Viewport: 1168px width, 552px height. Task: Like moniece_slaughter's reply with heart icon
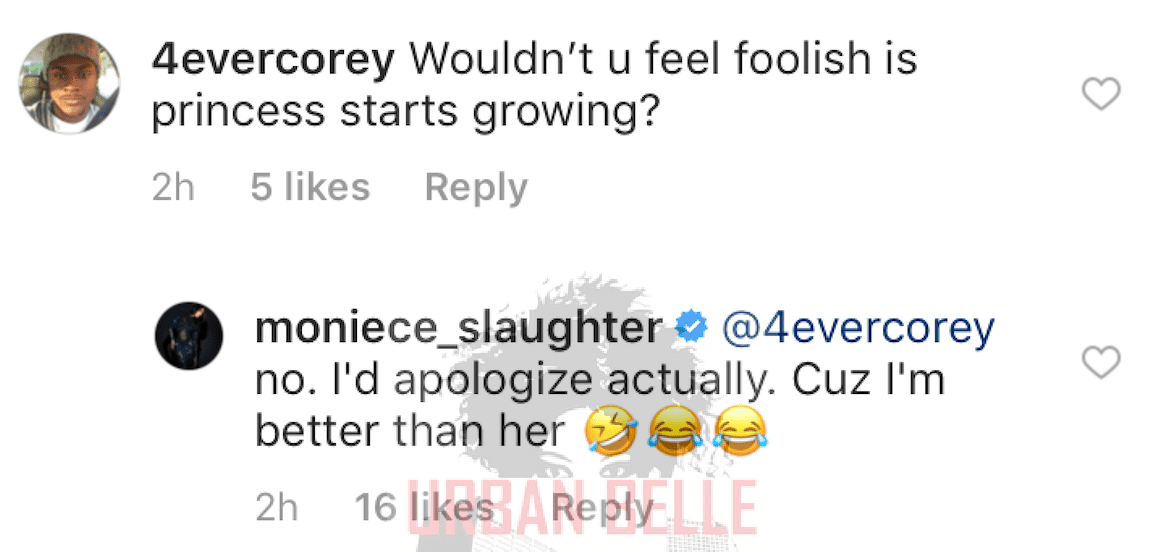[x=1100, y=363]
